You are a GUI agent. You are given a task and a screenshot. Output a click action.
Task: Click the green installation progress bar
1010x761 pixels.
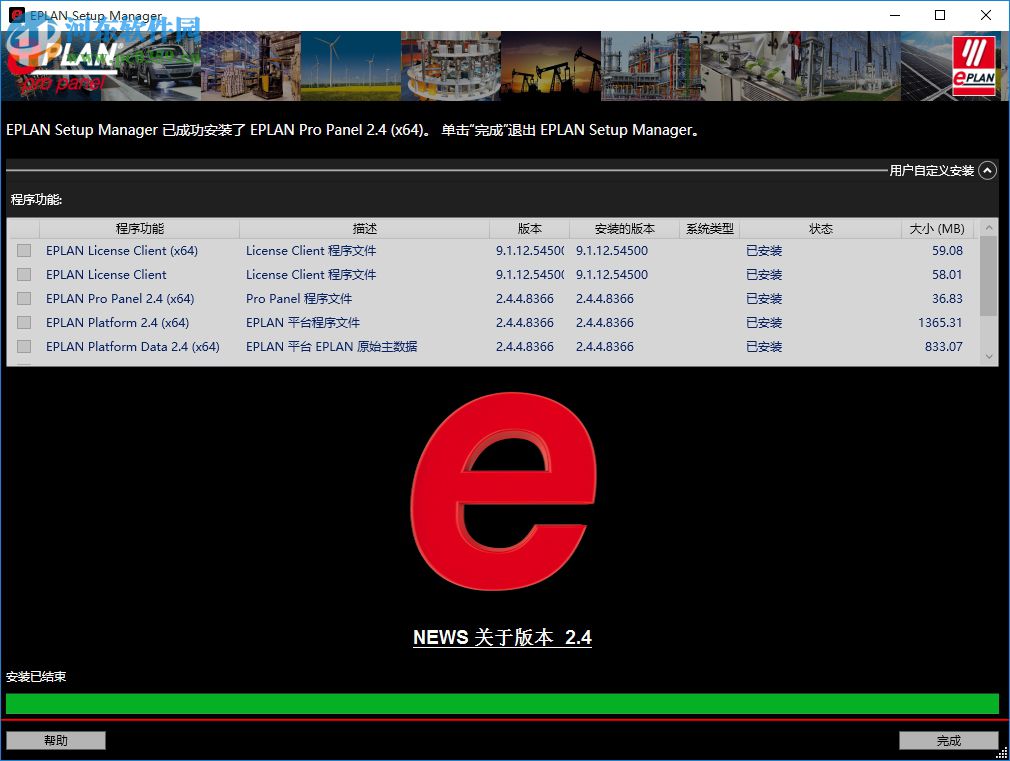pos(503,704)
